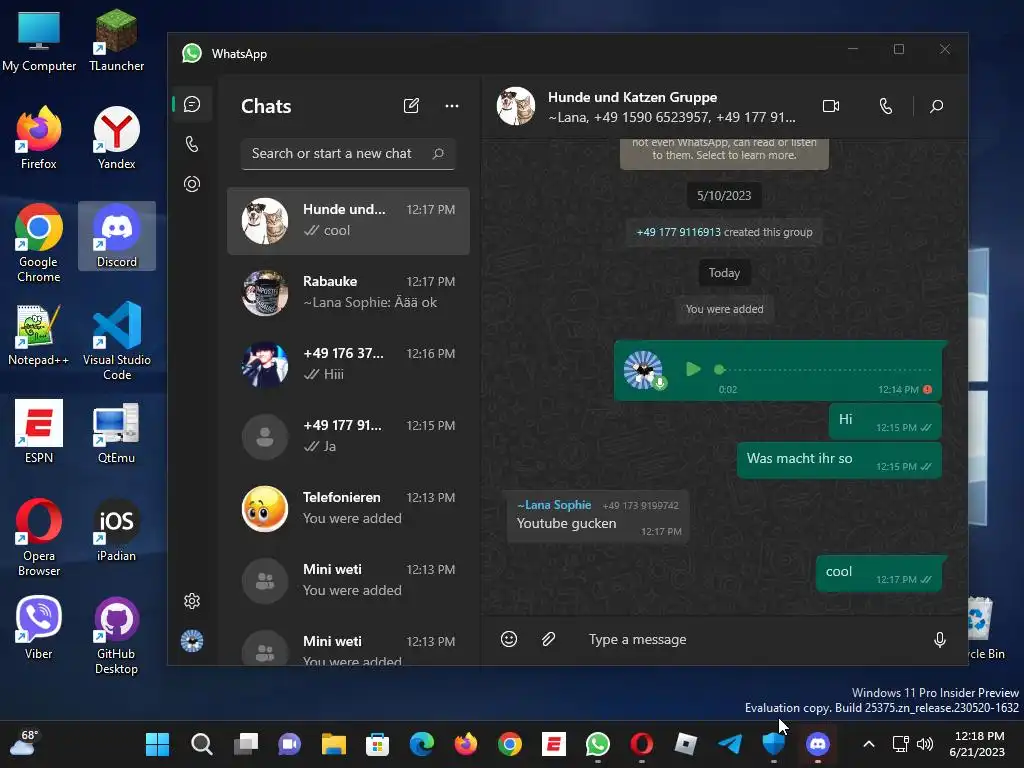This screenshot has width=1024, height=768.
Task: Select the Viber desktop icon
Action: point(39,627)
